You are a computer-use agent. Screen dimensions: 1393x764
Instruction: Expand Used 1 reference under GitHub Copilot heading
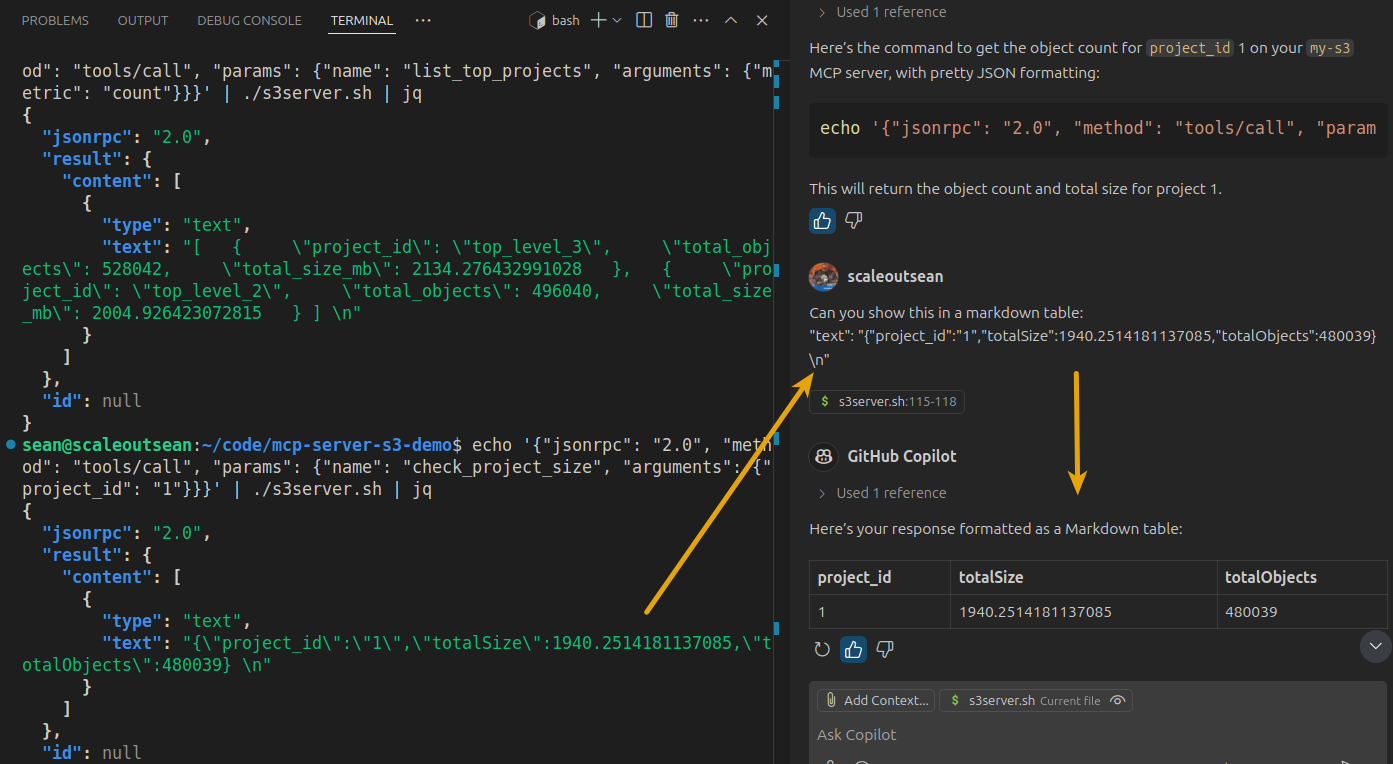click(882, 493)
